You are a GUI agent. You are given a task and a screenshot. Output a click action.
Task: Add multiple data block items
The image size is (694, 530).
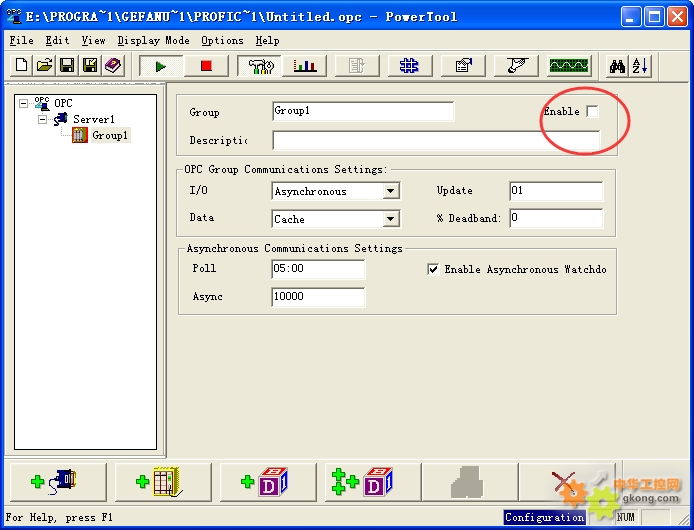pyautogui.click(x=373, y=482)
